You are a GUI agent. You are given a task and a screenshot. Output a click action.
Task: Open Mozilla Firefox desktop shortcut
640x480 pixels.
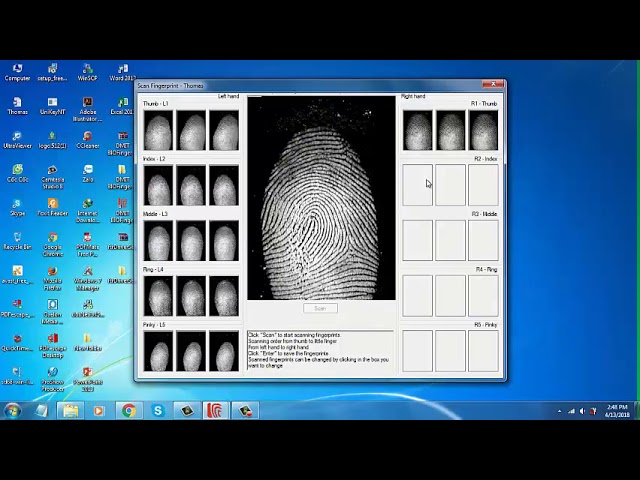(x=52, y=278)
